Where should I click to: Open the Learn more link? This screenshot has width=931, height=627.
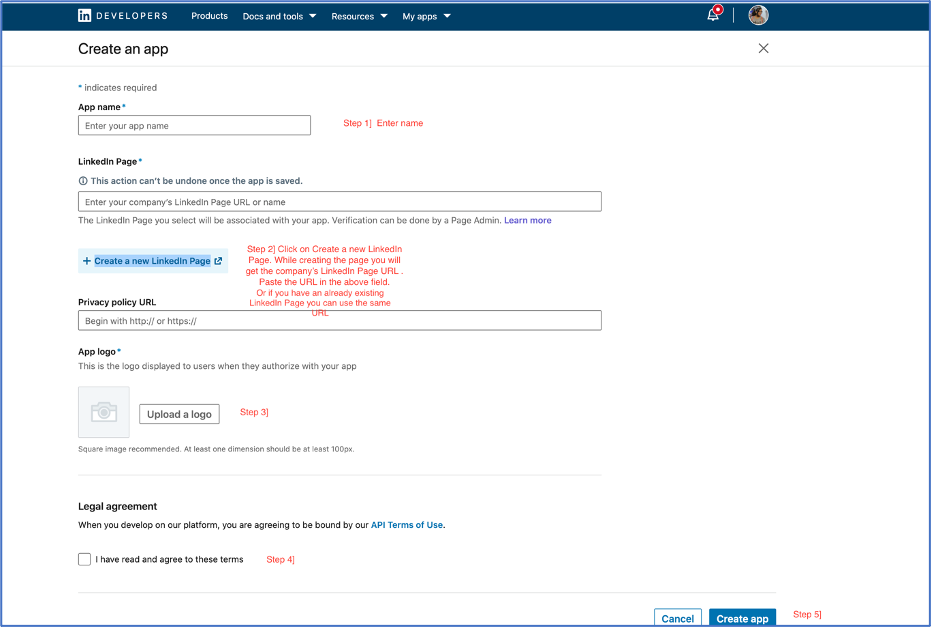pos(528,220)
